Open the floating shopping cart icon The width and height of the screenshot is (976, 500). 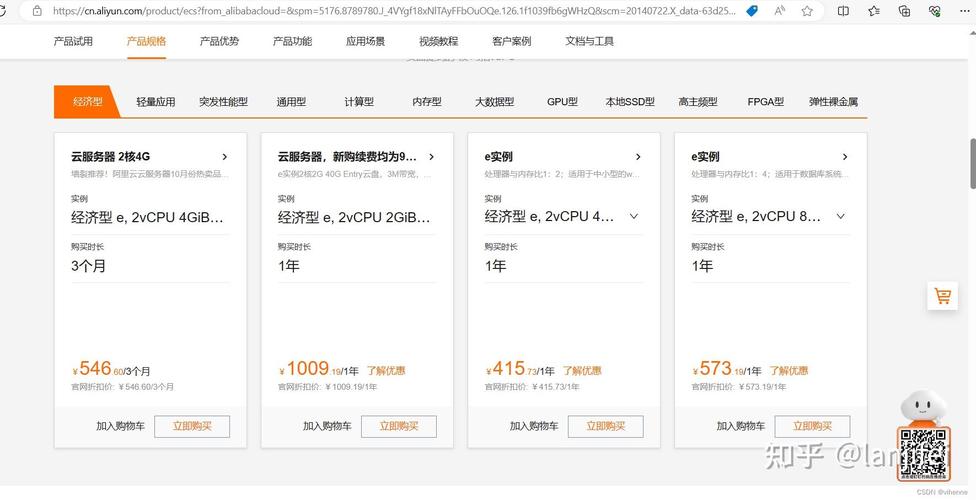coord(942,296)
